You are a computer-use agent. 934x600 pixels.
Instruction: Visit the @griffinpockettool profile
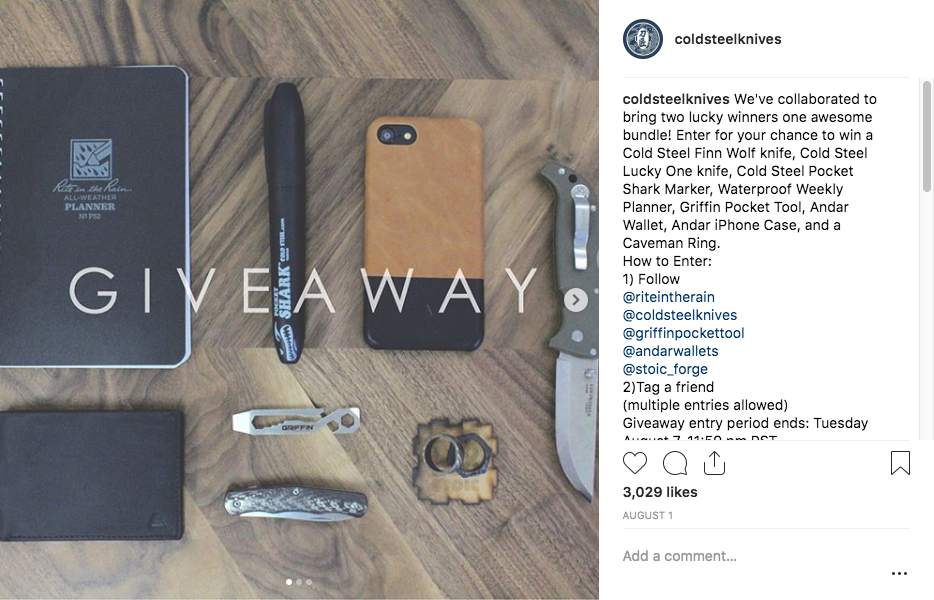click(x=683, y=333)
